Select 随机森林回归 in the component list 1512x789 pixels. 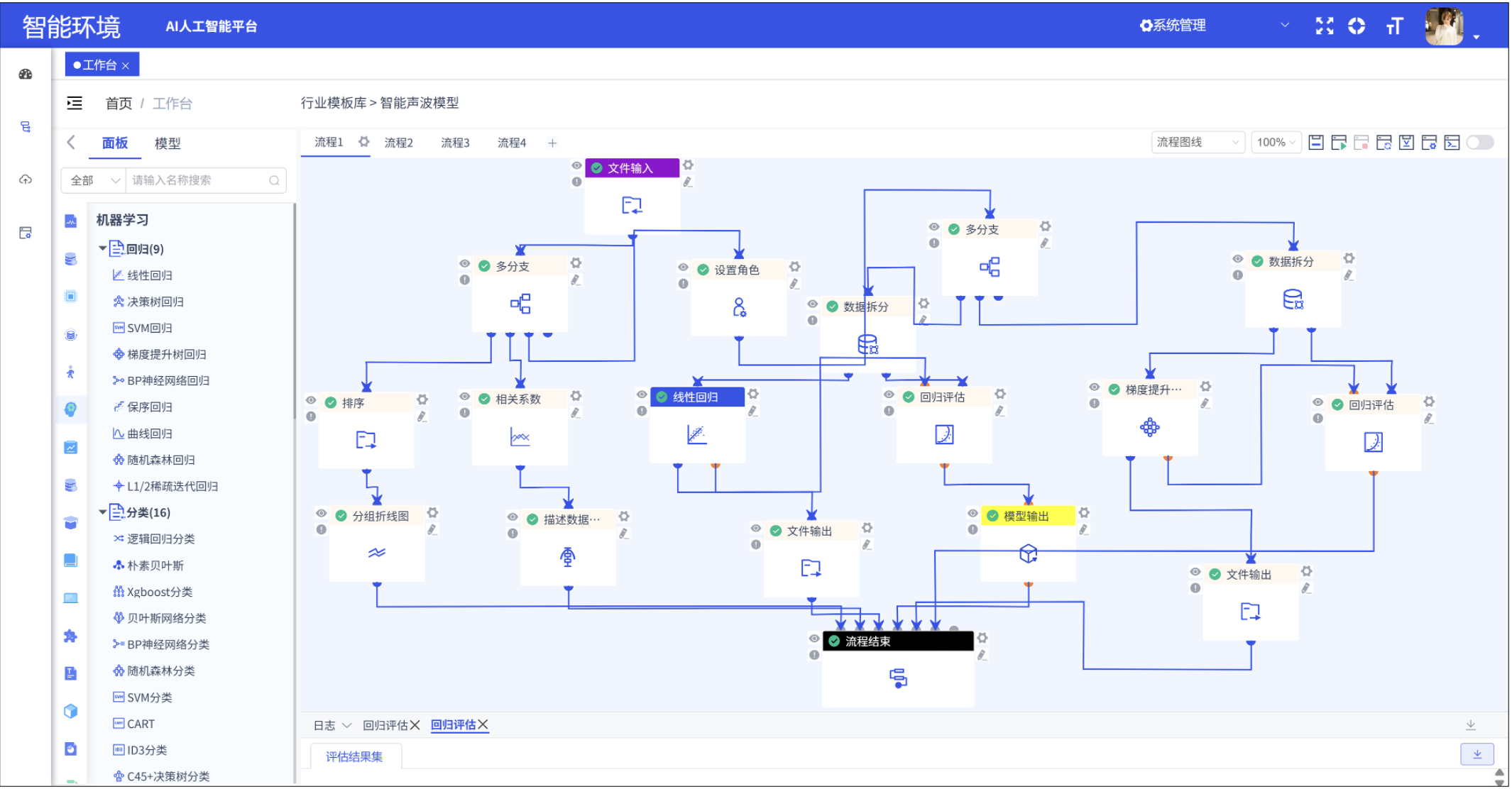[x=160, y=460]
